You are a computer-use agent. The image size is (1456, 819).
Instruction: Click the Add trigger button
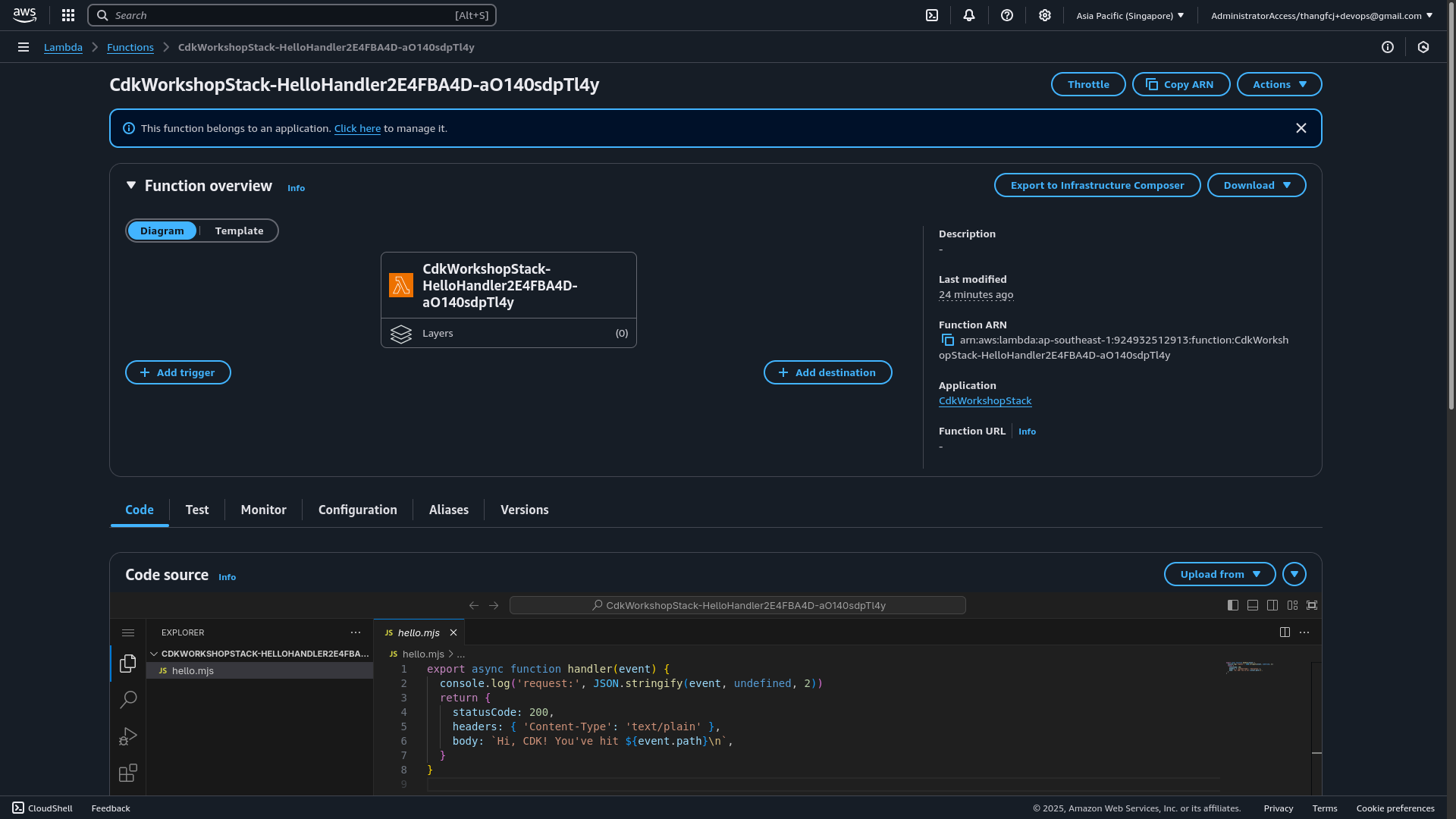[178, 372]
